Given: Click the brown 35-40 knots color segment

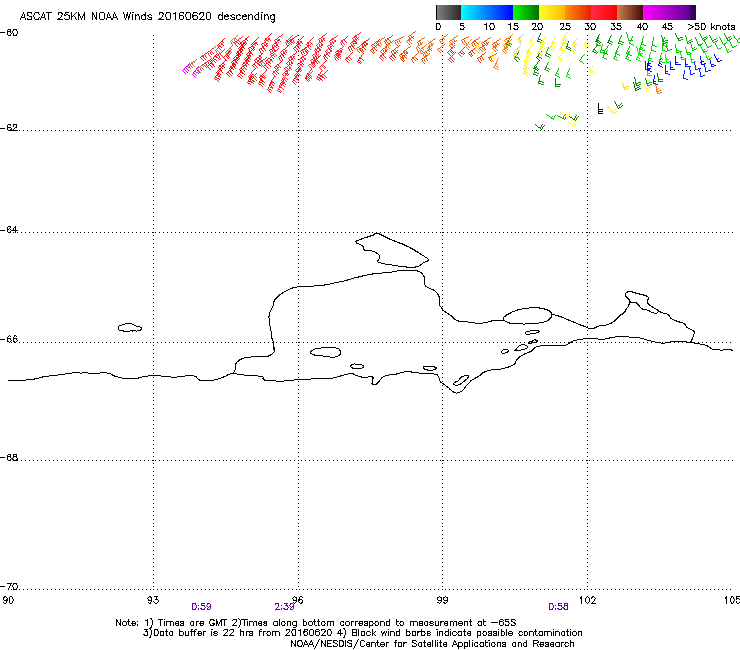Looking at the screenshot, I should point(630,12).
